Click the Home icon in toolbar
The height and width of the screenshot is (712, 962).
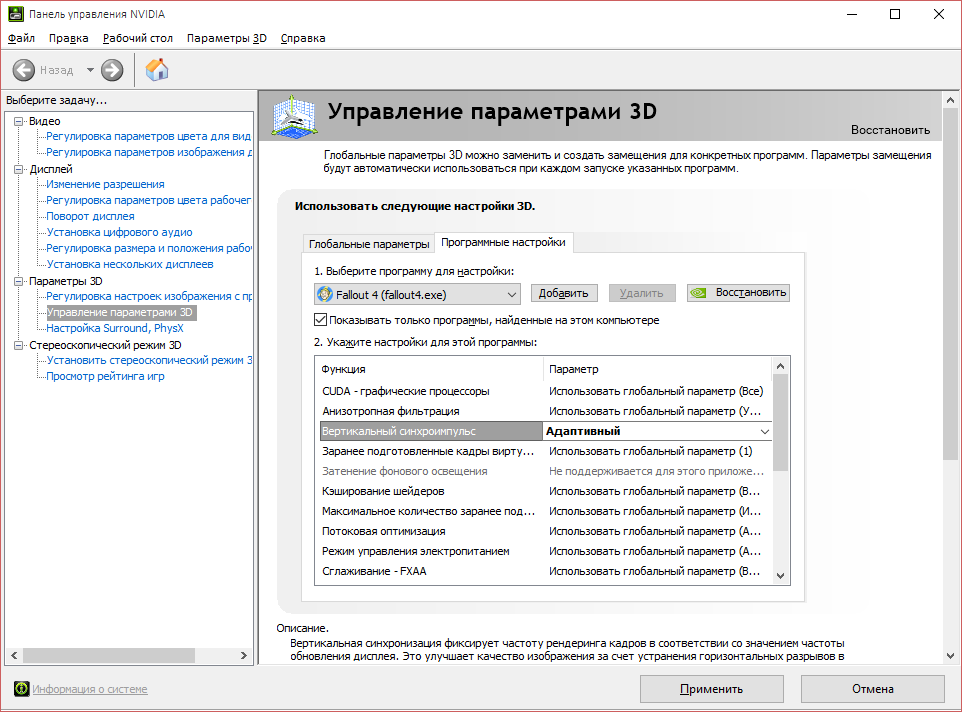point(157,70)
